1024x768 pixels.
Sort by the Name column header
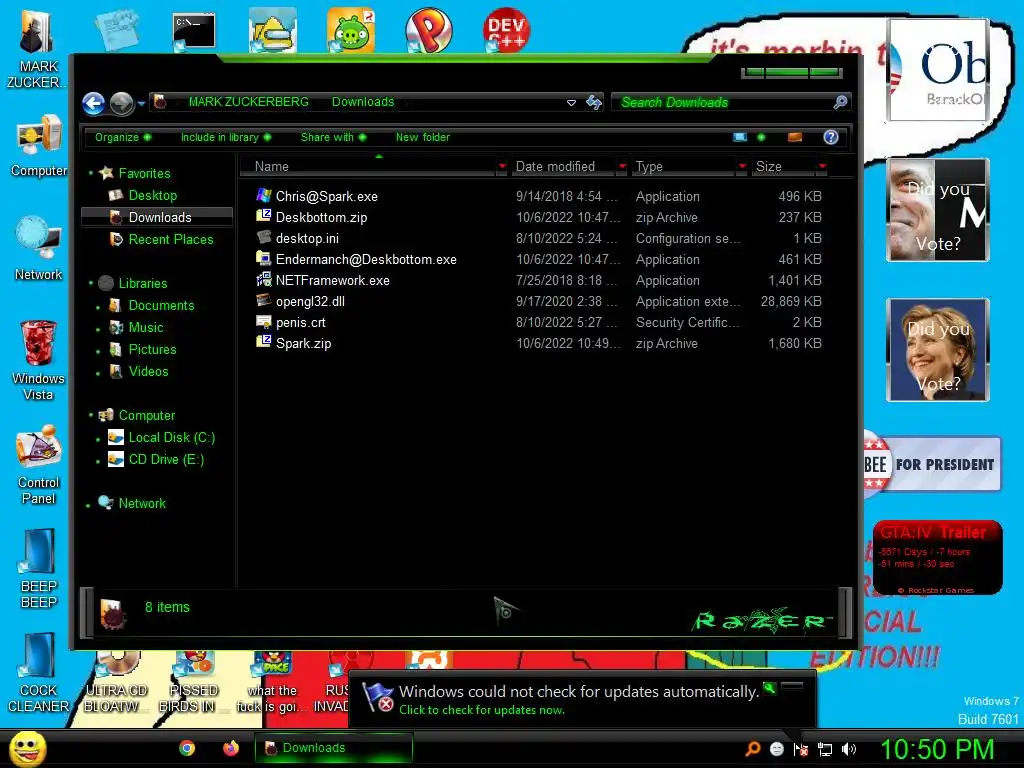point(368,167)
